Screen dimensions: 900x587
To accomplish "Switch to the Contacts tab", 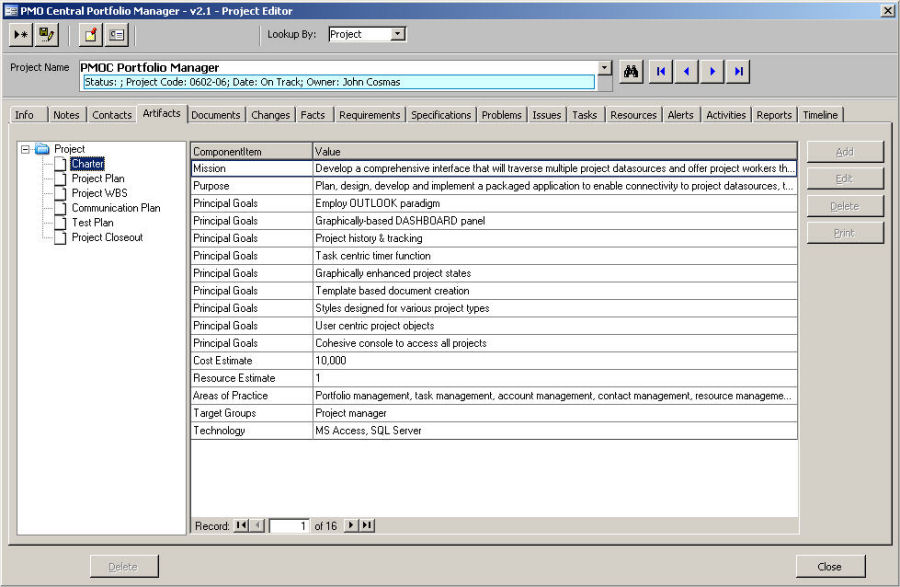I will pos(112,115).
